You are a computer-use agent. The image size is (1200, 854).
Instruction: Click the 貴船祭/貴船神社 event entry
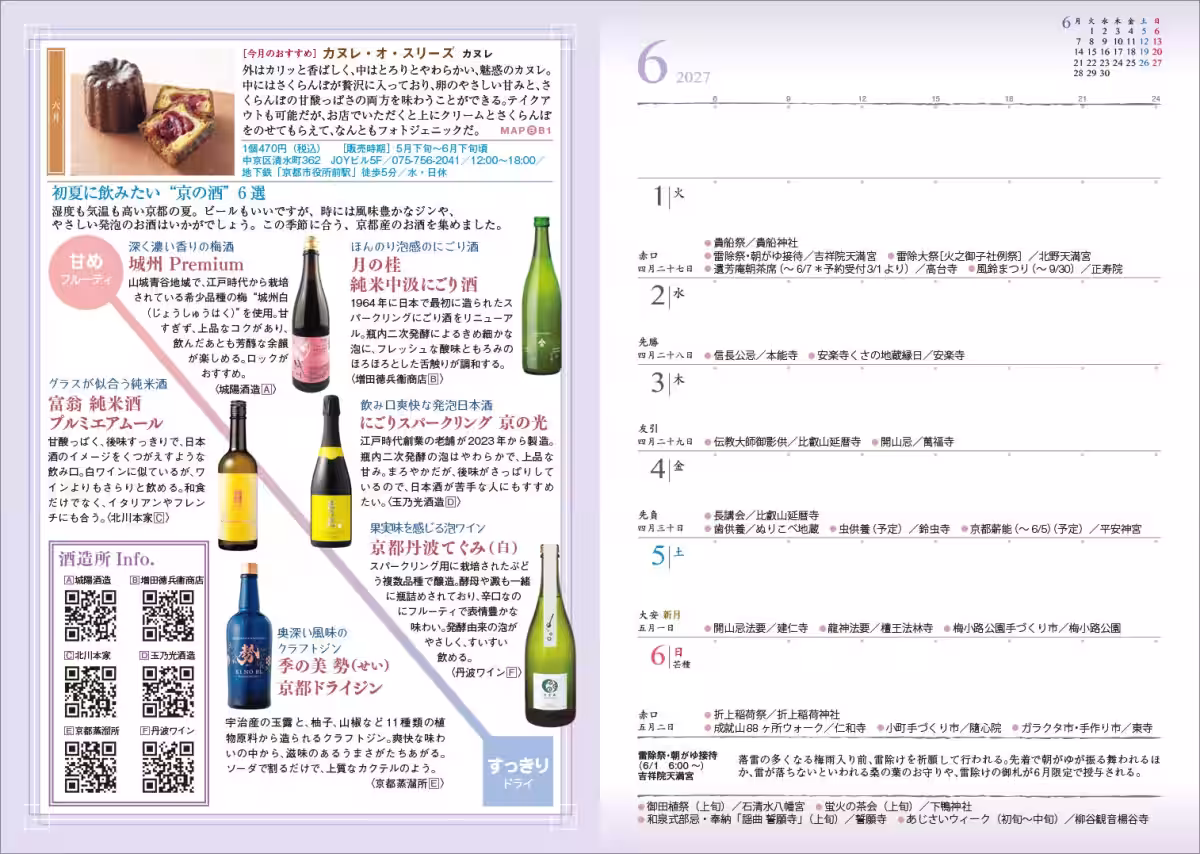750,243
